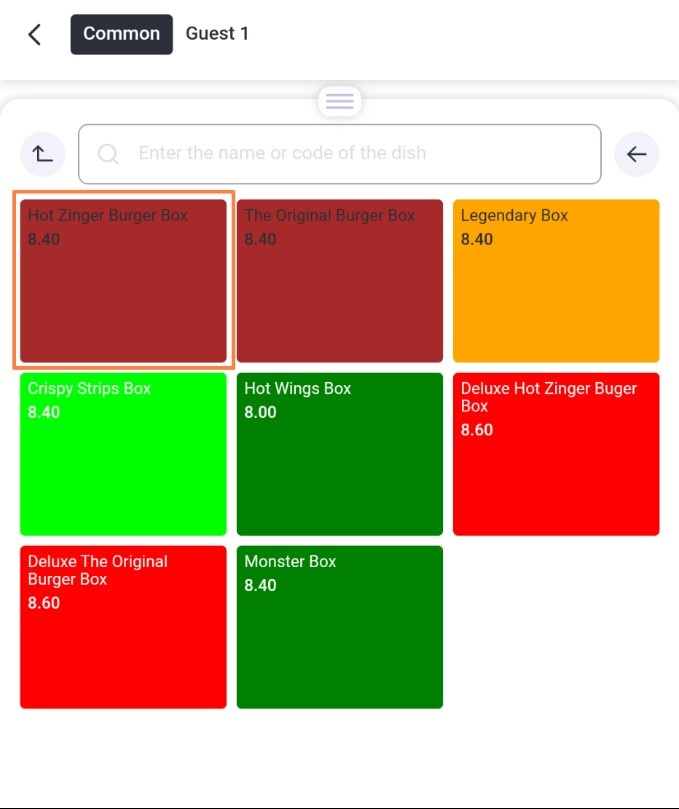Viewport: 679px width, 809px height.
Task: Go back with the chevron arrow
Action: (35, 35)
